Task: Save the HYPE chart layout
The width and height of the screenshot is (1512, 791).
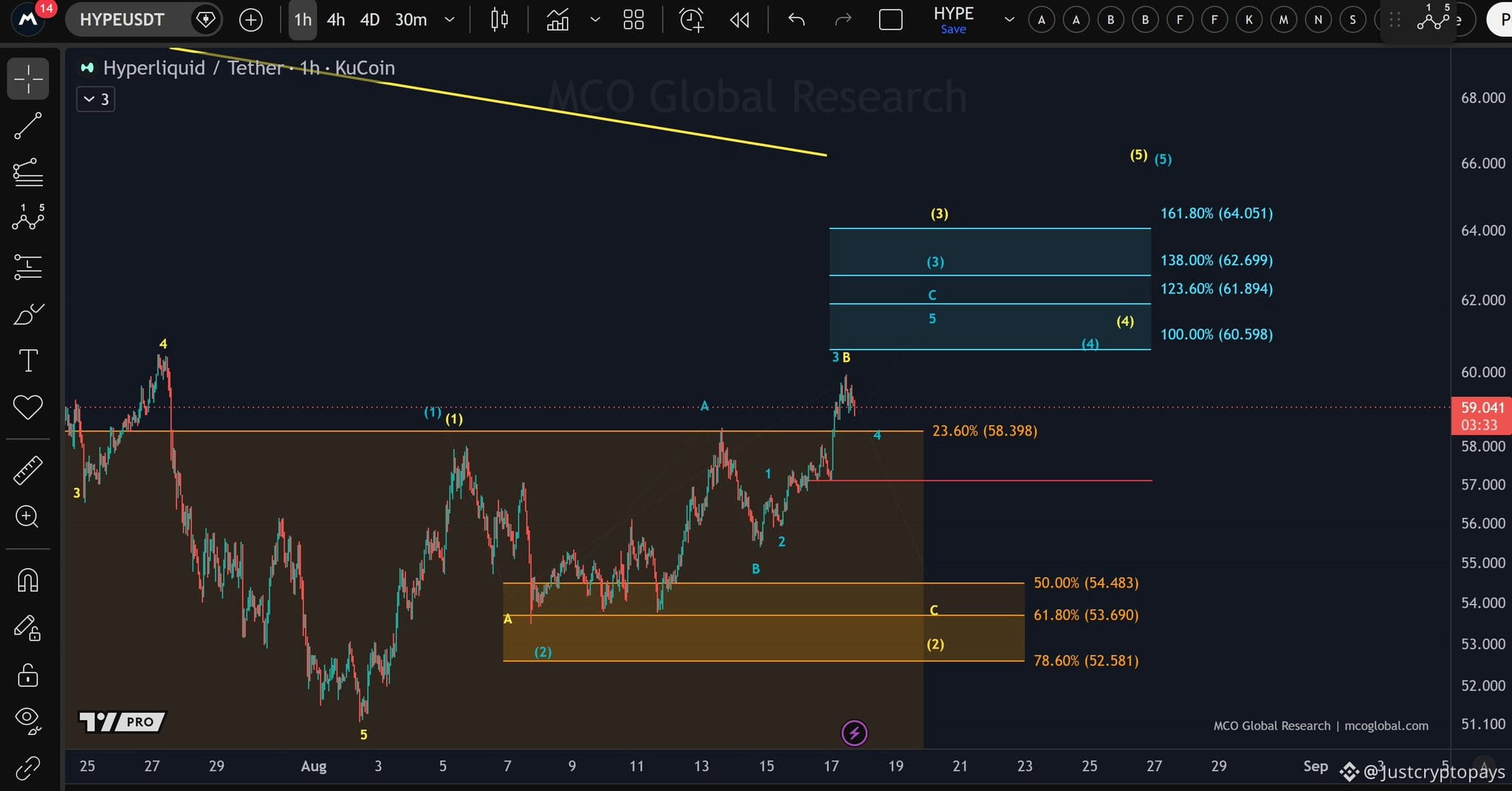Action: [x=953, y=30]
